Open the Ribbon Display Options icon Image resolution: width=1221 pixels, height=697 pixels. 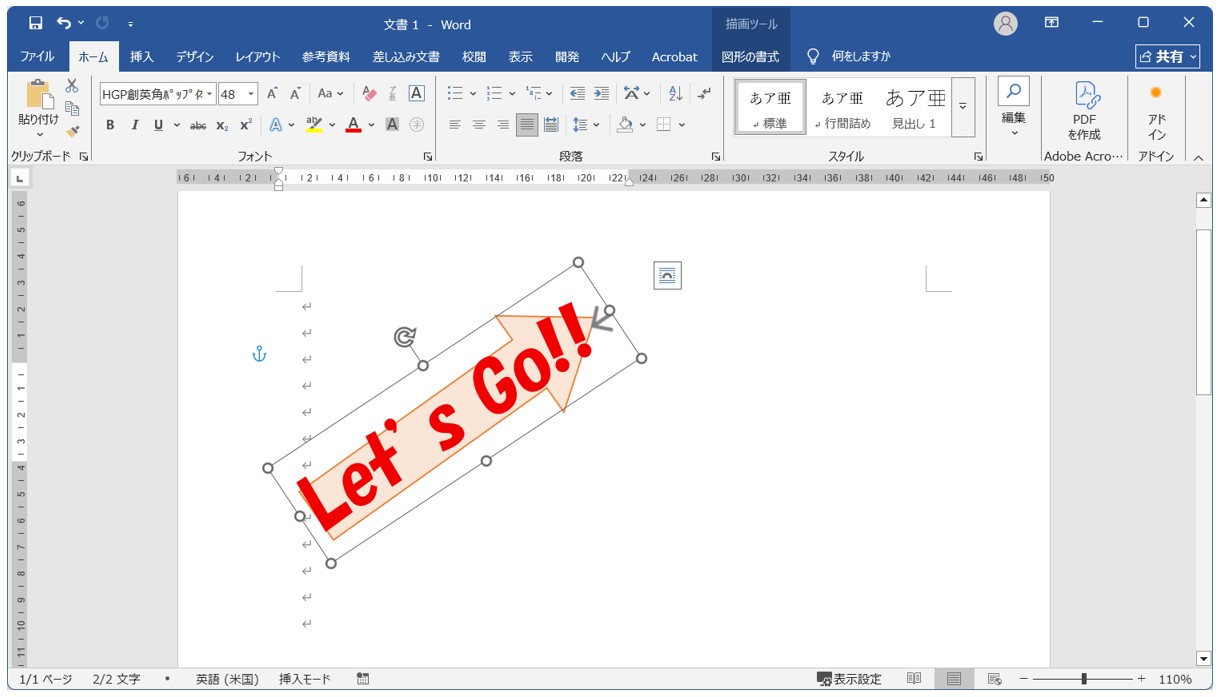coord(1052,23)
